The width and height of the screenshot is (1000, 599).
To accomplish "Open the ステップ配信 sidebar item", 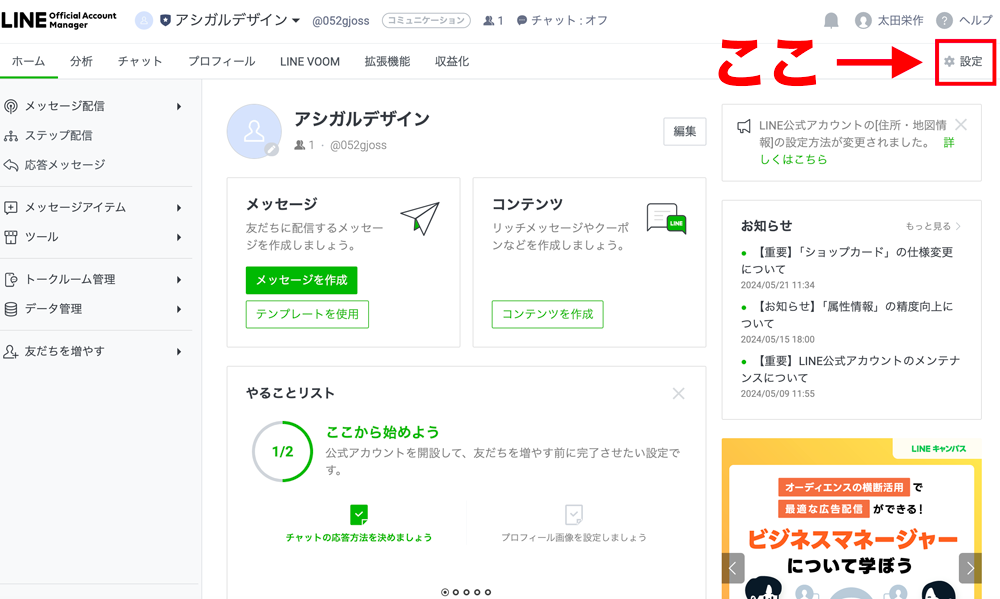I will 59,135.
